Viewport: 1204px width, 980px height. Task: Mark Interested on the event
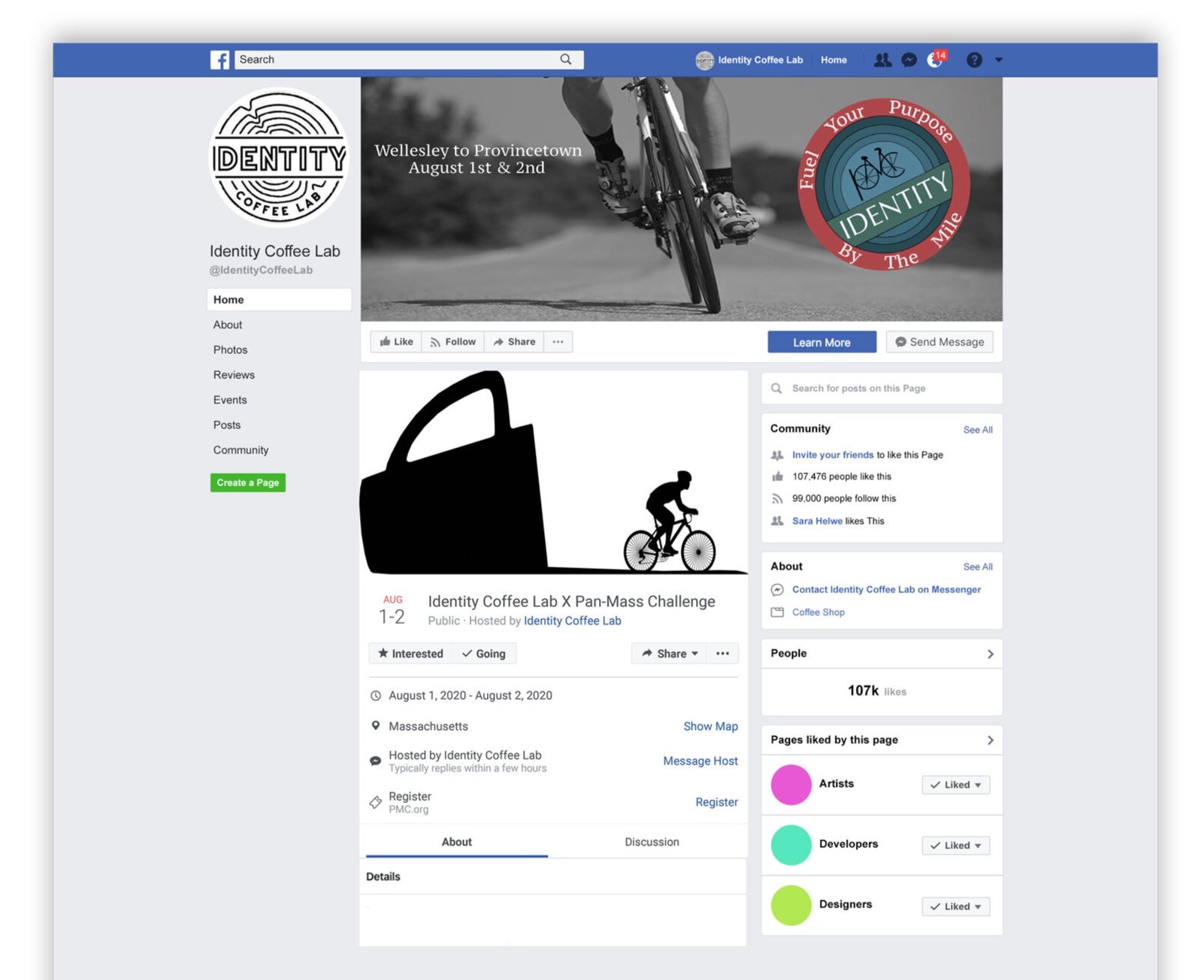[410, 654]
